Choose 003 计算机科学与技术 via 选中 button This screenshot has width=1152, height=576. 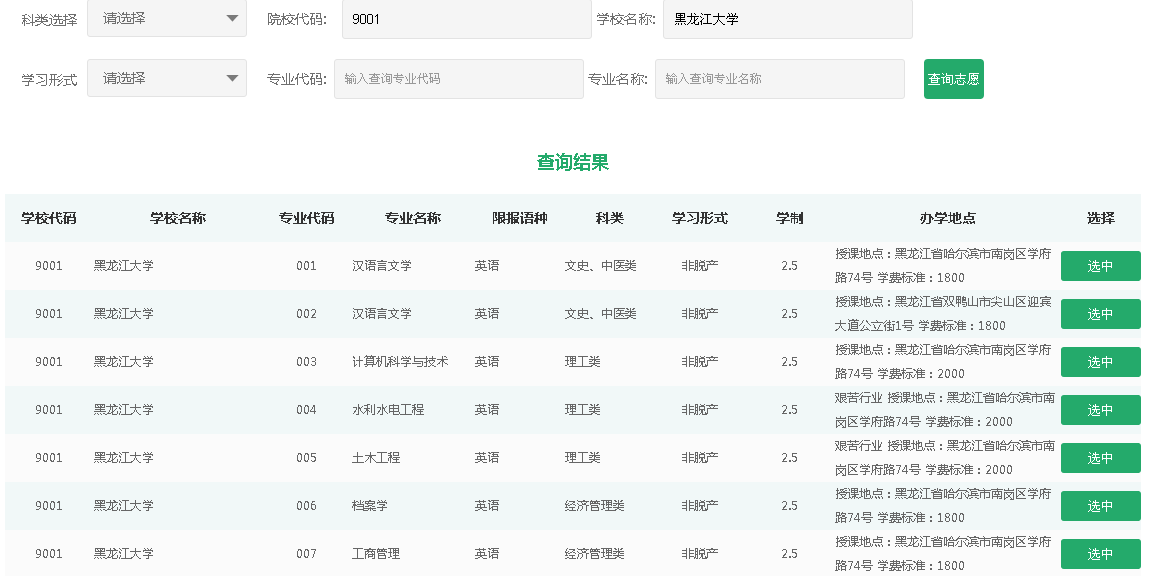(x=1100, y=362)
